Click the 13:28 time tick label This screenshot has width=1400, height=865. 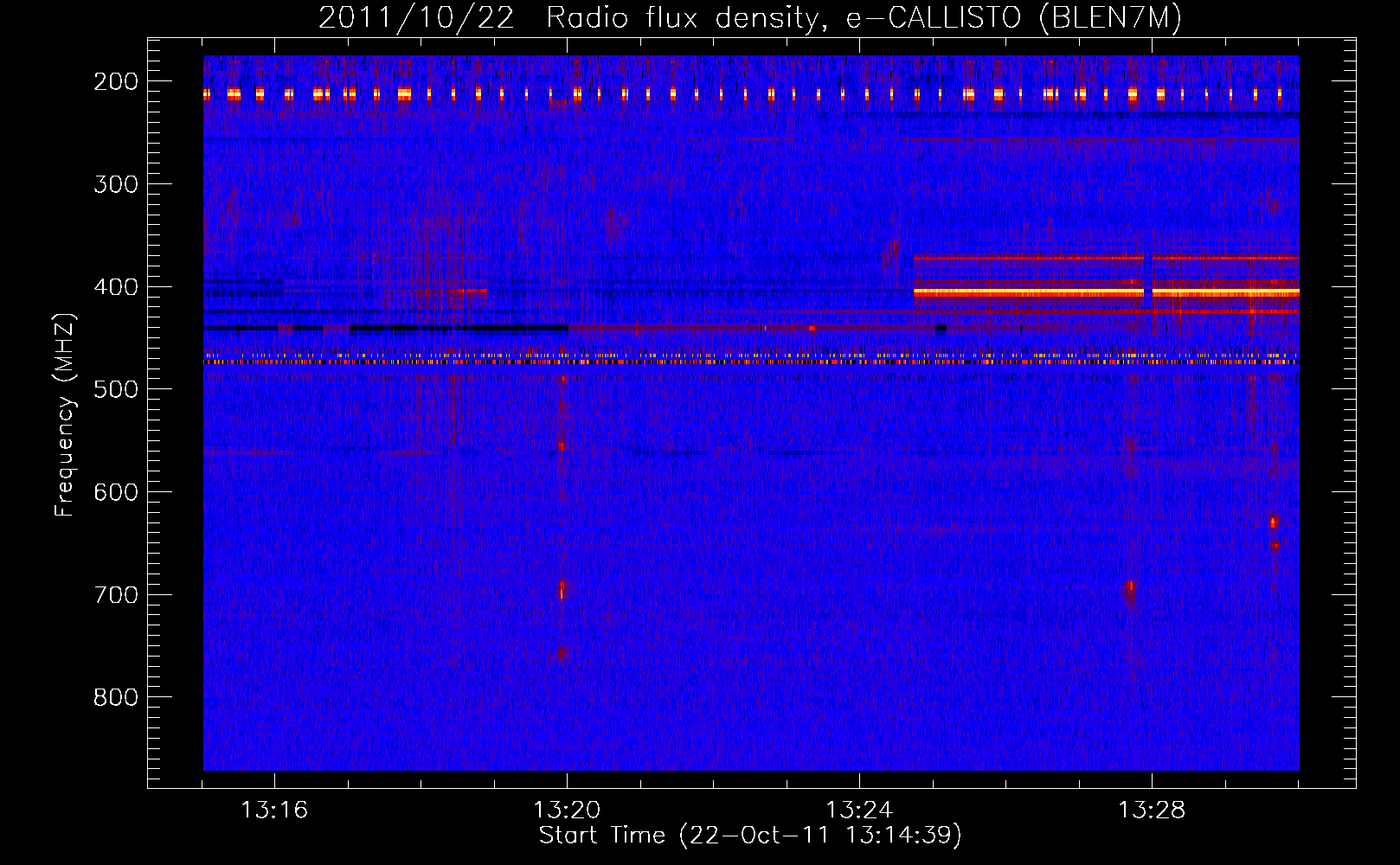1152,811
